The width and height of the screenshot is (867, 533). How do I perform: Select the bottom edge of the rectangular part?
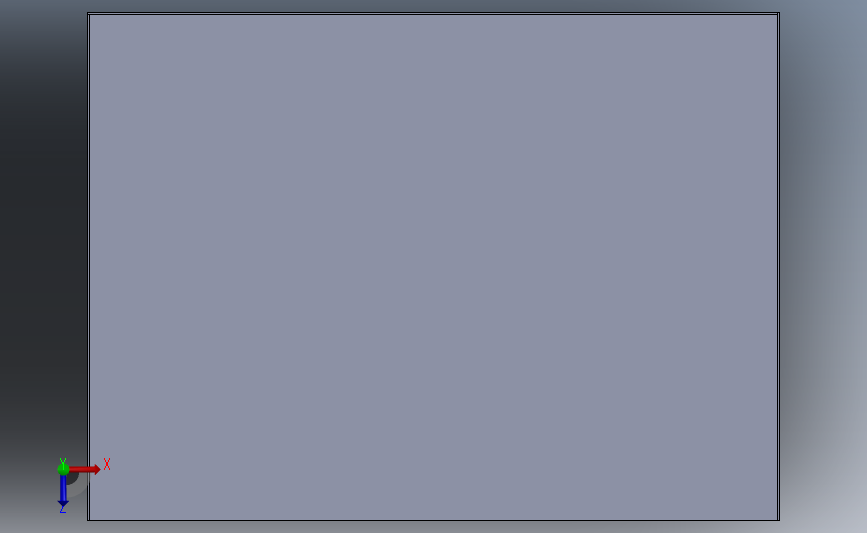[433, 520]
